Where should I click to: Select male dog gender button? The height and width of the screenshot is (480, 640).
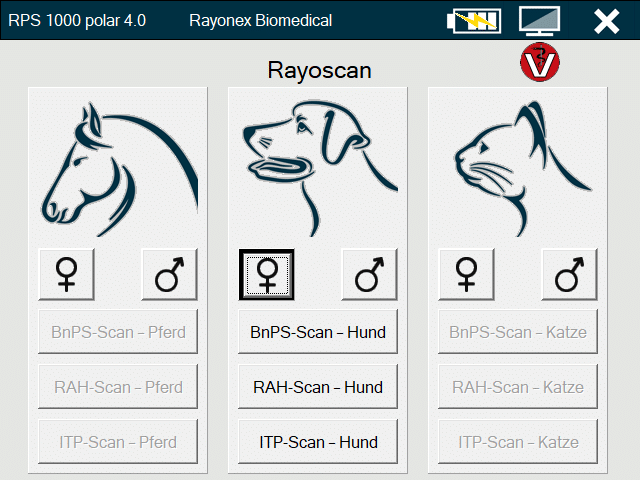pos(369,274)
